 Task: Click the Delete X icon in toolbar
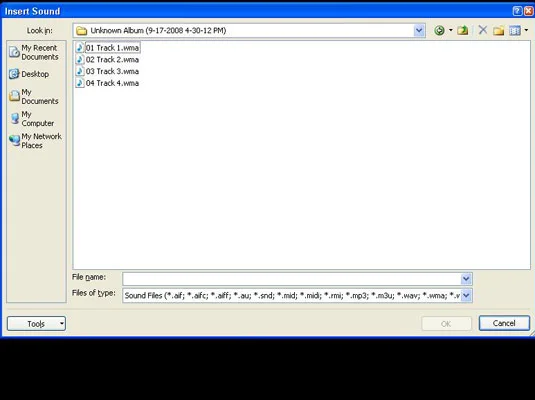click(482, 30)
